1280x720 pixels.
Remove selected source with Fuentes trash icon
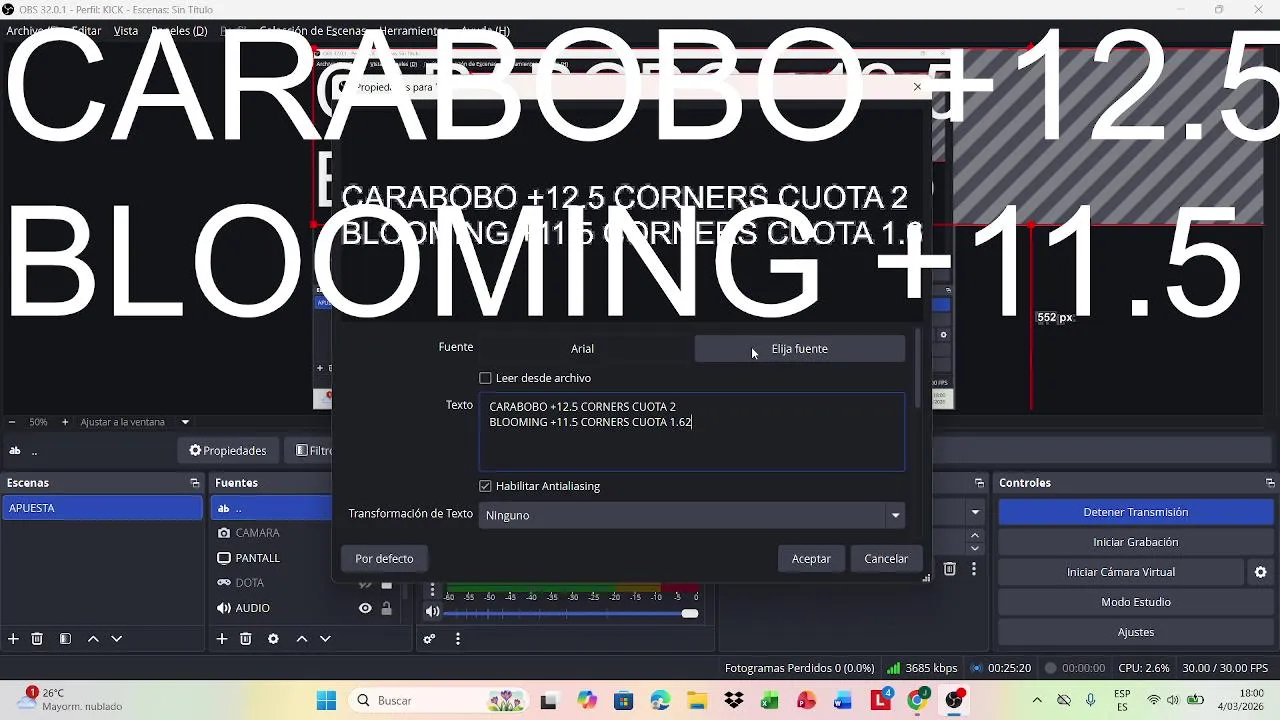click(245, 639)
